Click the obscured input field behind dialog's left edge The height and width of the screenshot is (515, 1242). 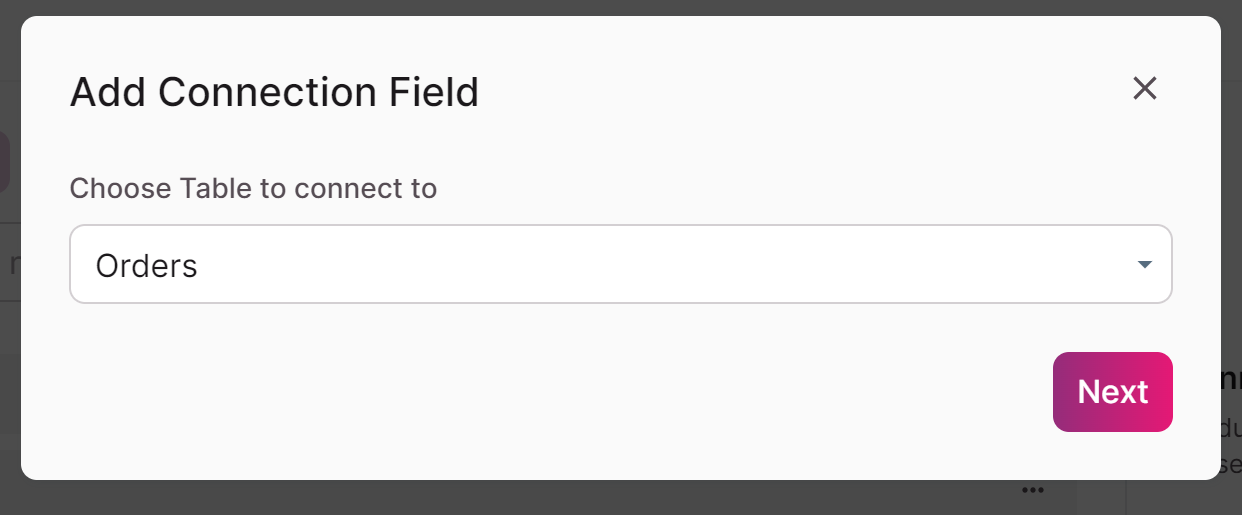click(10, 265)
